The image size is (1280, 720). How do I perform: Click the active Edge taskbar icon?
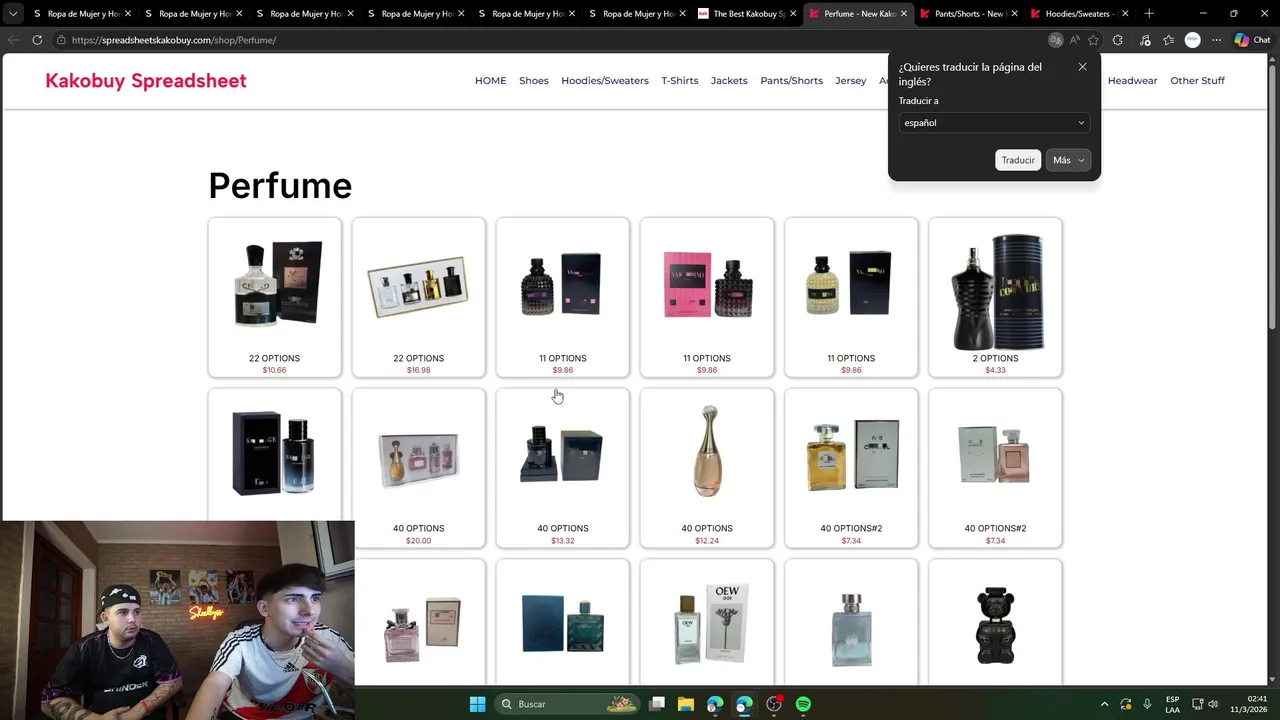pyautogui.click(x=744, y=704)
